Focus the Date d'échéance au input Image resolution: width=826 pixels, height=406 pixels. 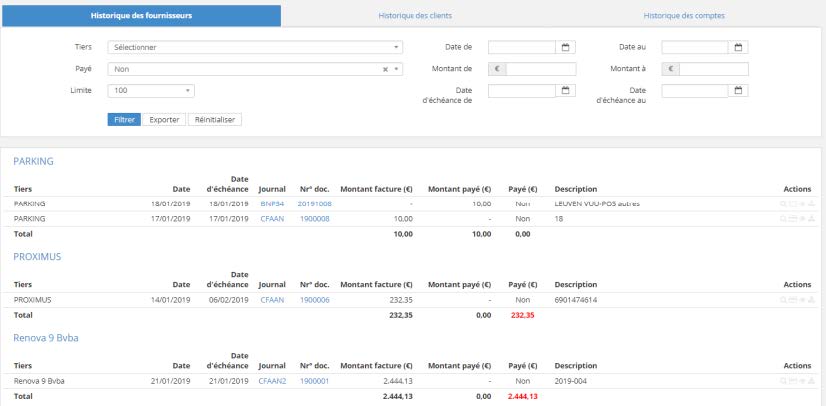click(x=695, y=91)
